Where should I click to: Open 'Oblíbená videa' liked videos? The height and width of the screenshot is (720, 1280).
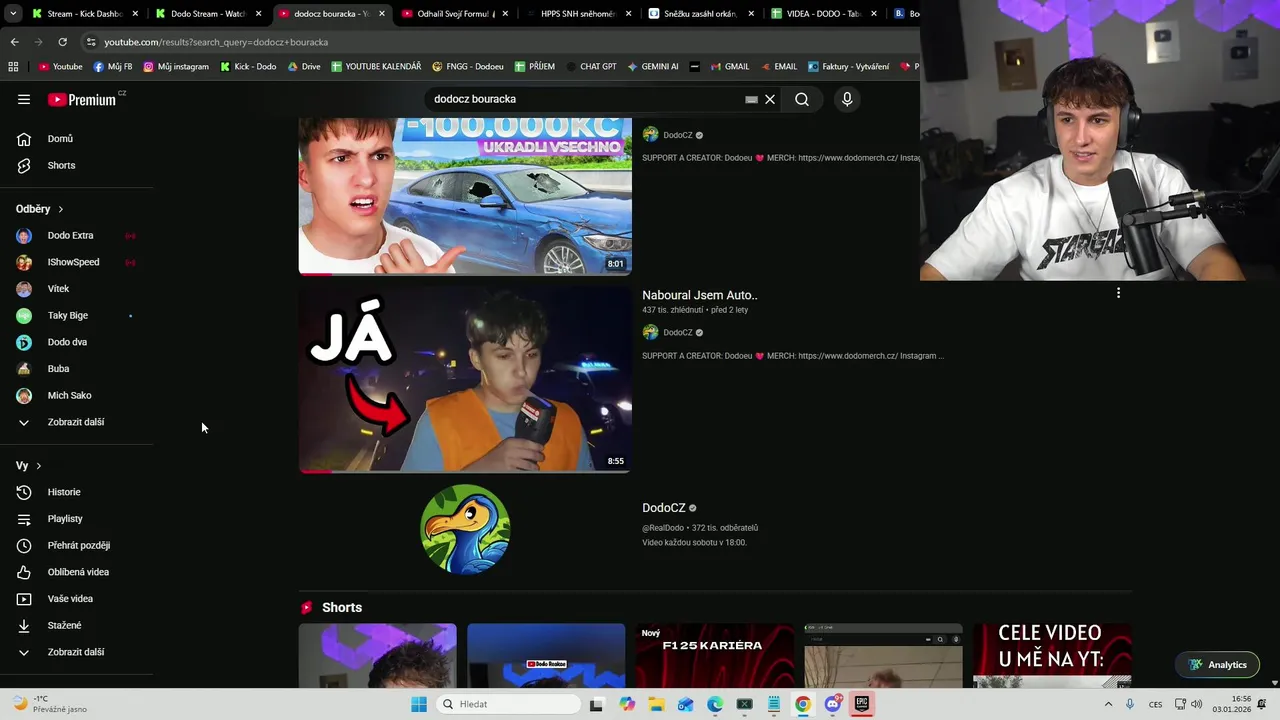point(76,572)
